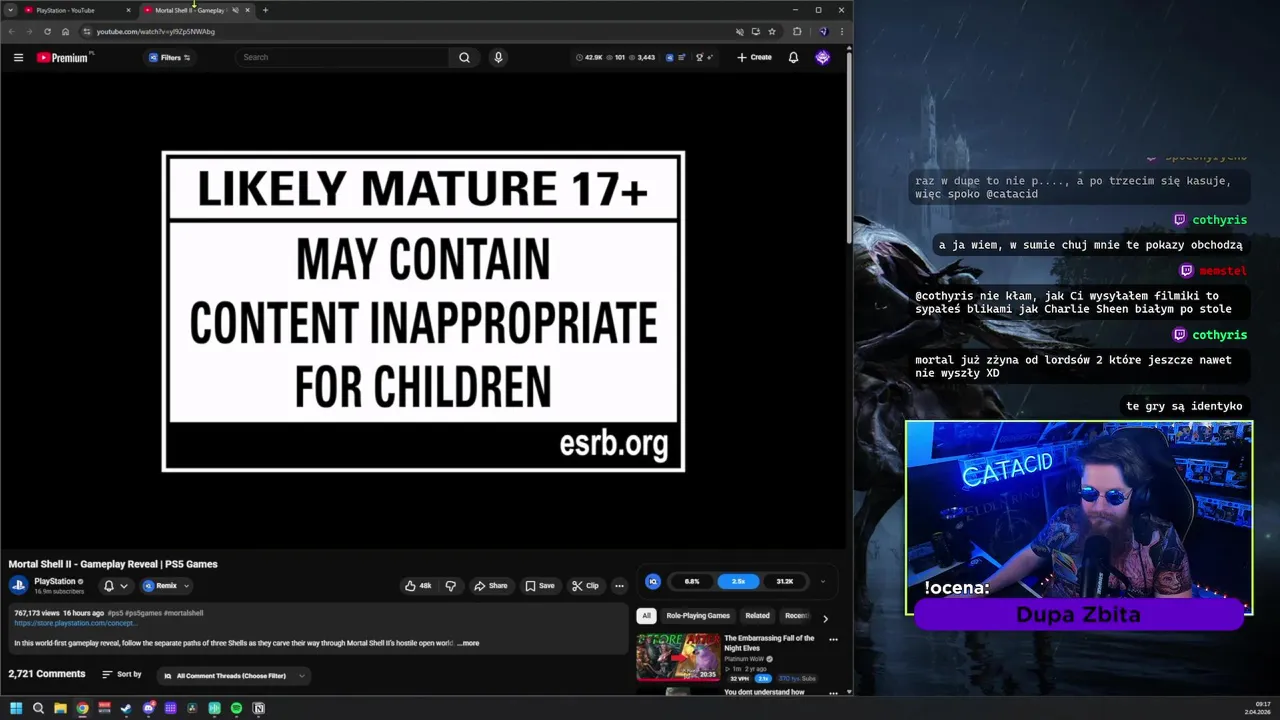1280x720 pixels.
Task: Go to the YouTube Premium home logo
Action: coord(65,57)
